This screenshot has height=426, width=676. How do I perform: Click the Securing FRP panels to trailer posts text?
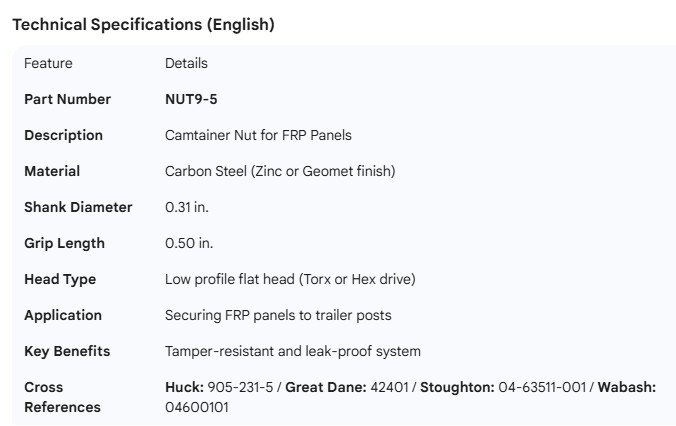click(278, 315)
